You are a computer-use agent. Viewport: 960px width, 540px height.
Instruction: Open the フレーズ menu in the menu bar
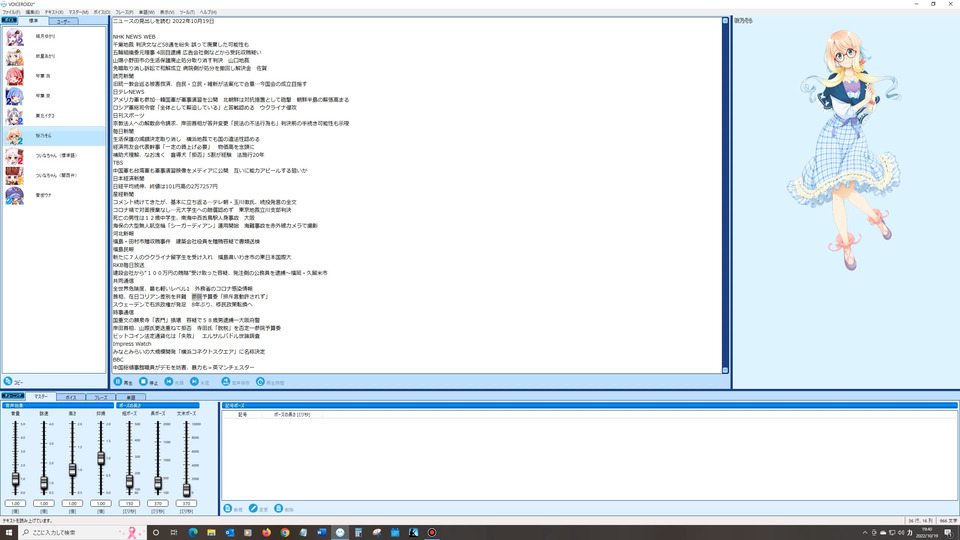124,12
